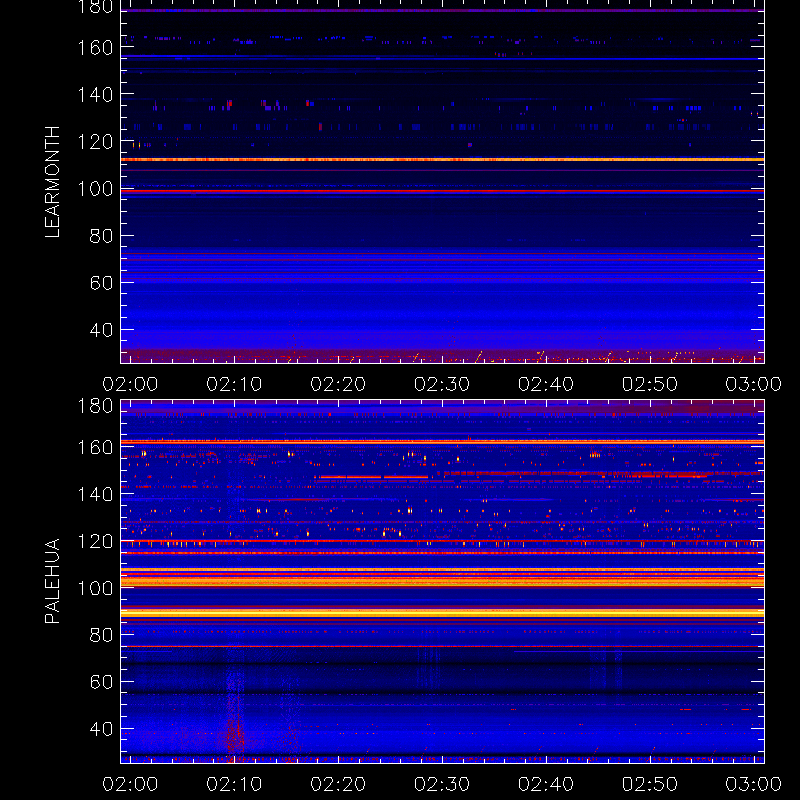Click the LEARMONTH vertical axis label

click(x=52, y=182)
